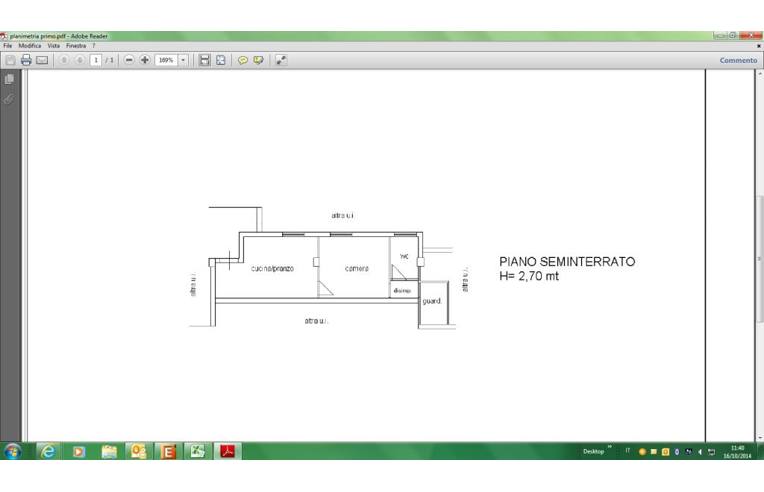Open the Modifica menu

click(x=29, y=46)
